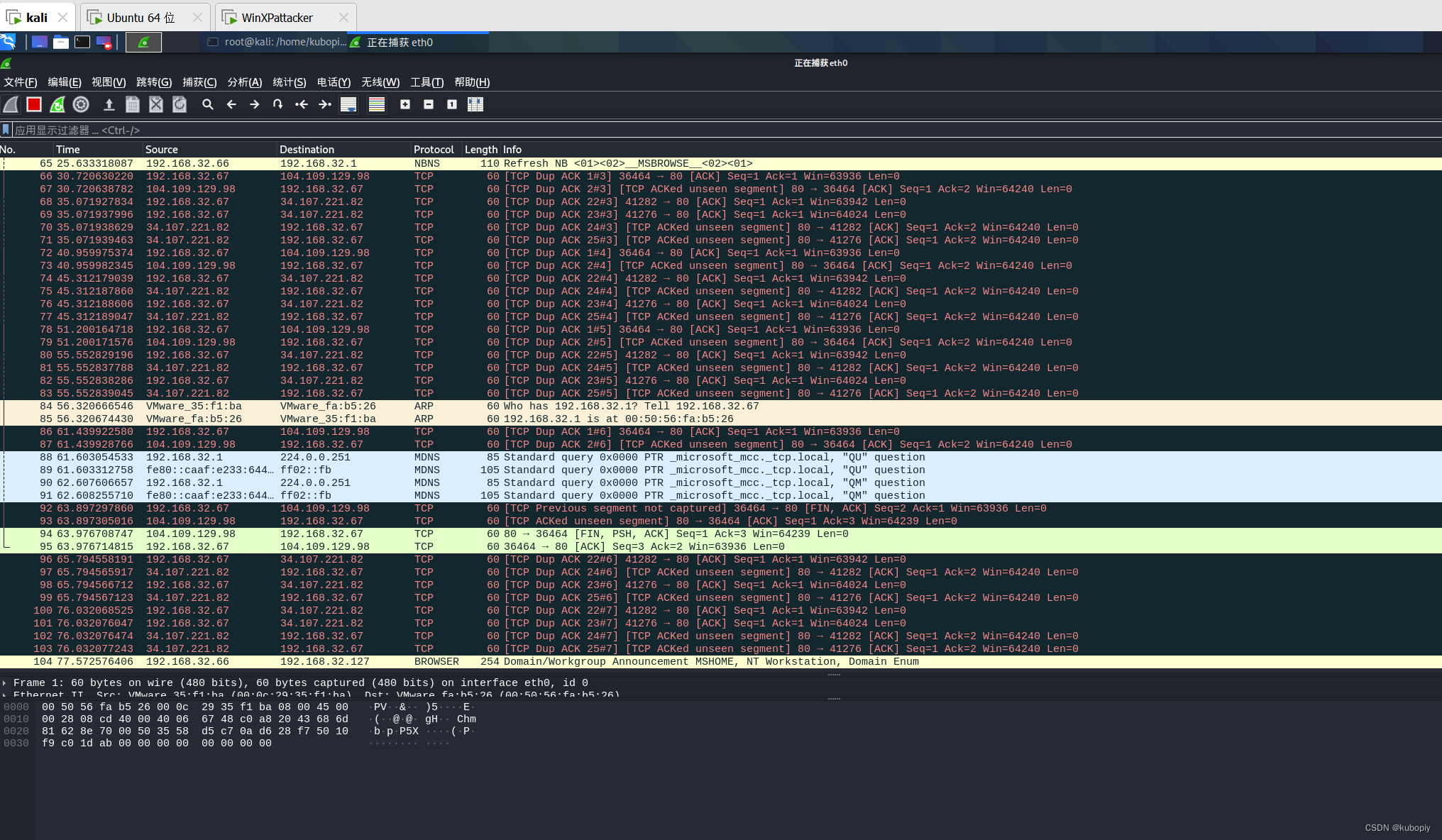Screen dimensions: 1442x840
Task: Restart the current capture with the green fin icon
Action: point(57,104)
